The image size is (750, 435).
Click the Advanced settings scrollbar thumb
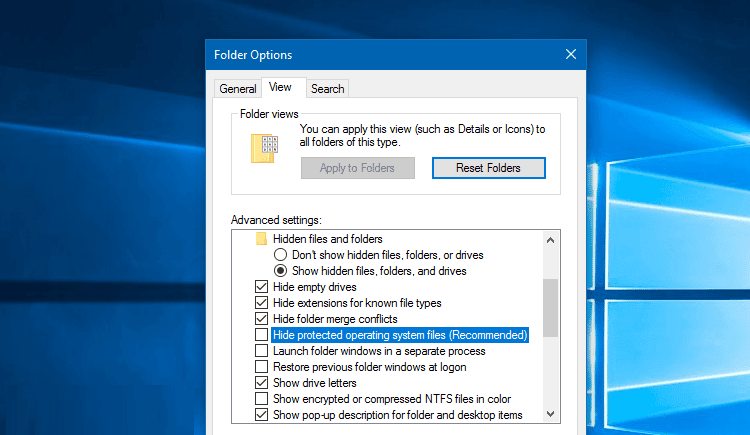click(x=551, y=308)
